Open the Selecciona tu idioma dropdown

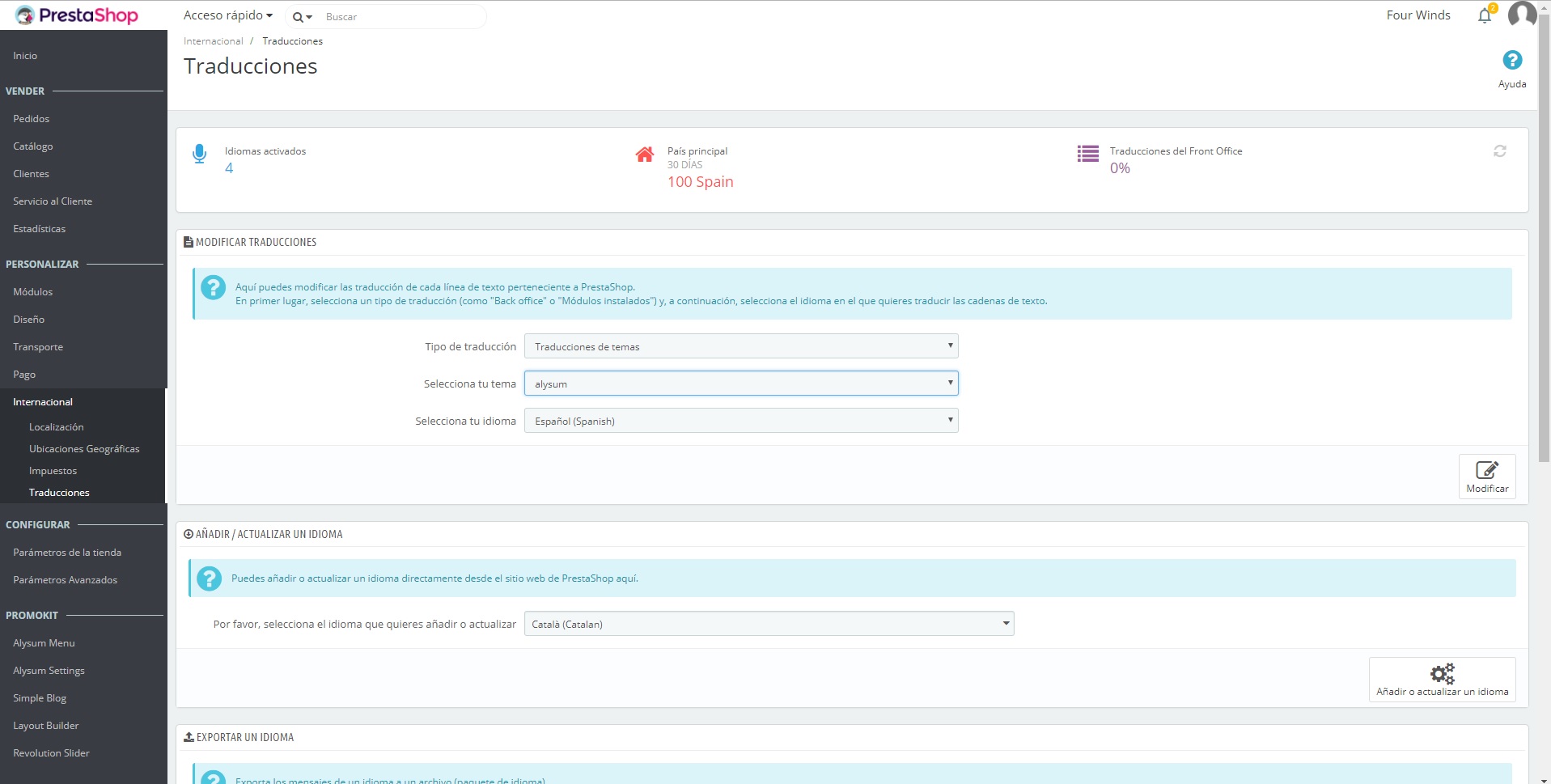coord(741,421)
